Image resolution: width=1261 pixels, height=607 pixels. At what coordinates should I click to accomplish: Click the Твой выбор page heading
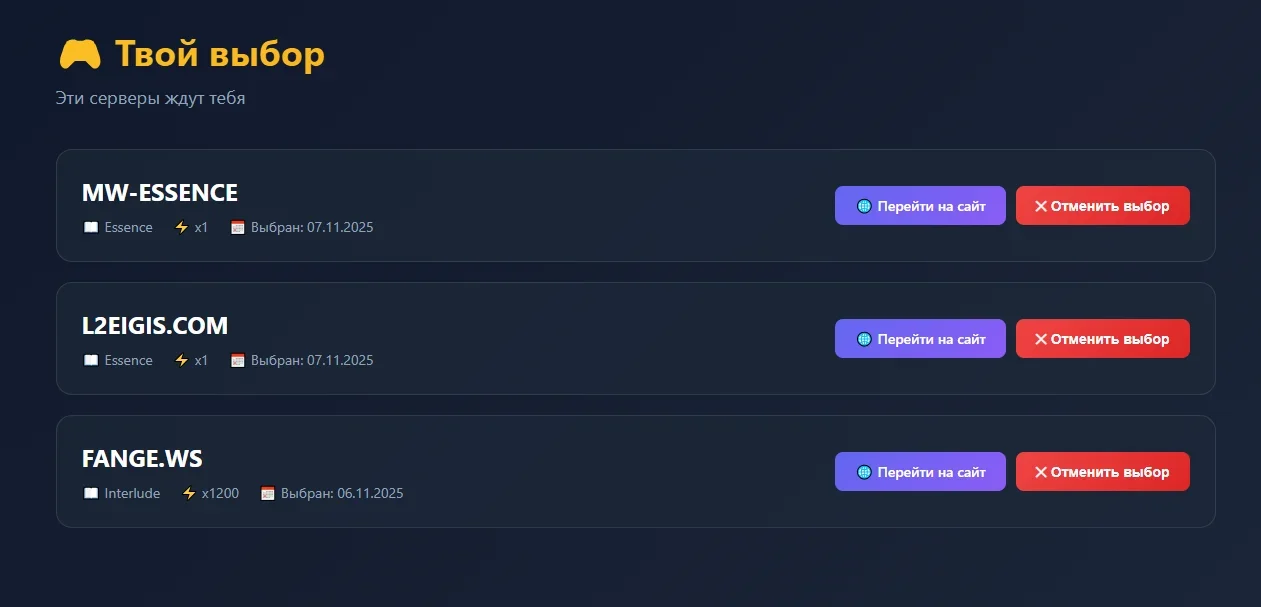(x=220, y=54)
